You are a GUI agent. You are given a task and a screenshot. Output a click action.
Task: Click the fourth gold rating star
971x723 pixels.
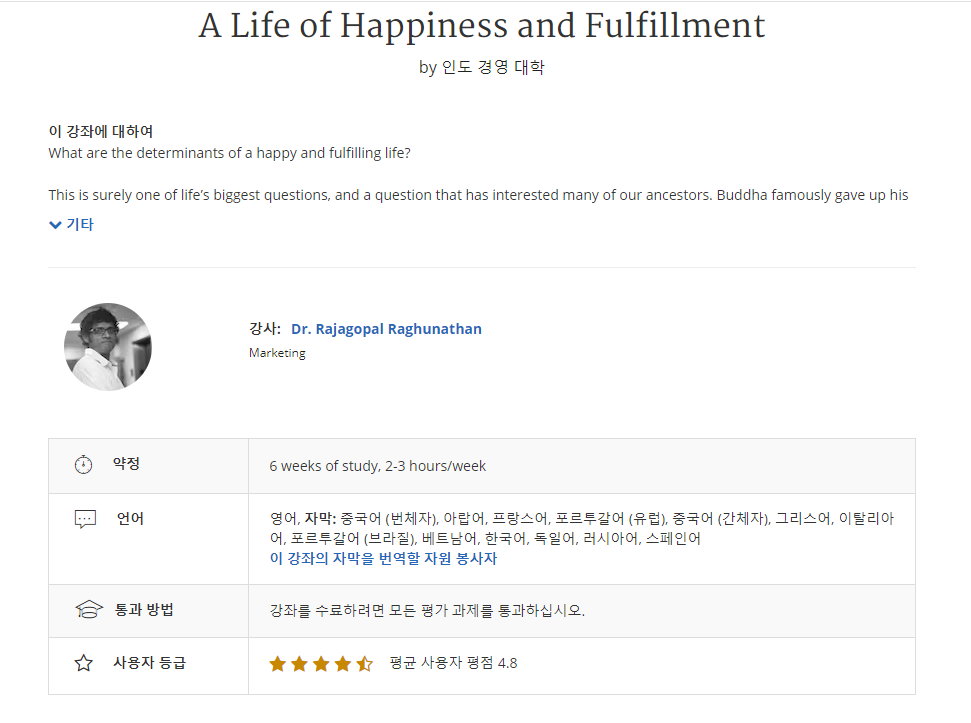tap(342, 664)
